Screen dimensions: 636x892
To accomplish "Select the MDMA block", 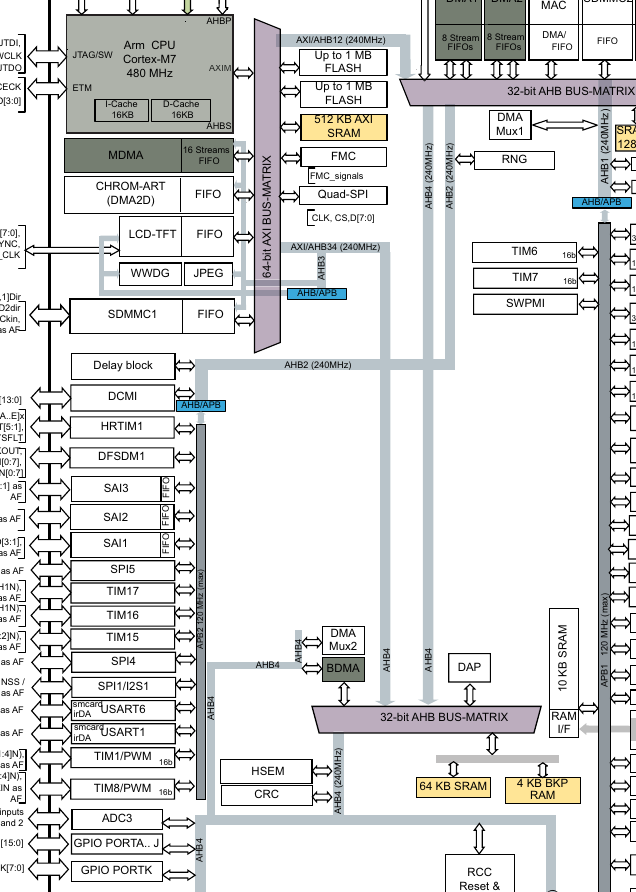I will point(123,155).
